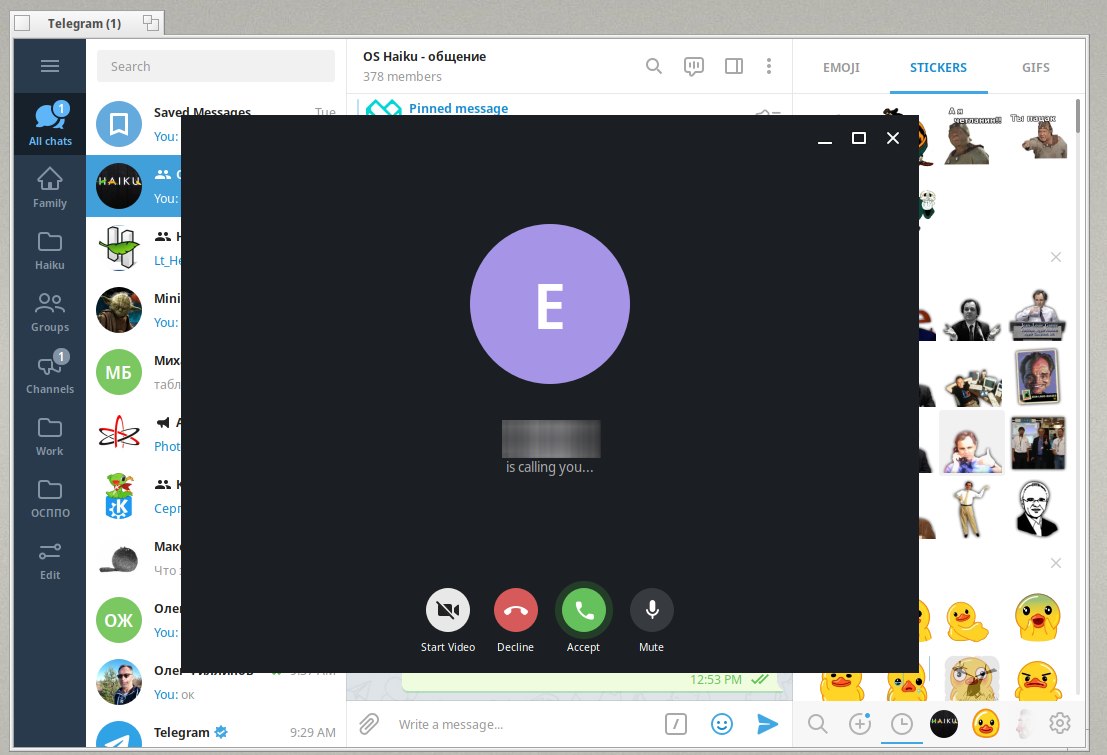Screen dimensions: 1107x755
Task: Switch to the GIFS tab
Action: pyautogui.click(x=1035, y=68)
